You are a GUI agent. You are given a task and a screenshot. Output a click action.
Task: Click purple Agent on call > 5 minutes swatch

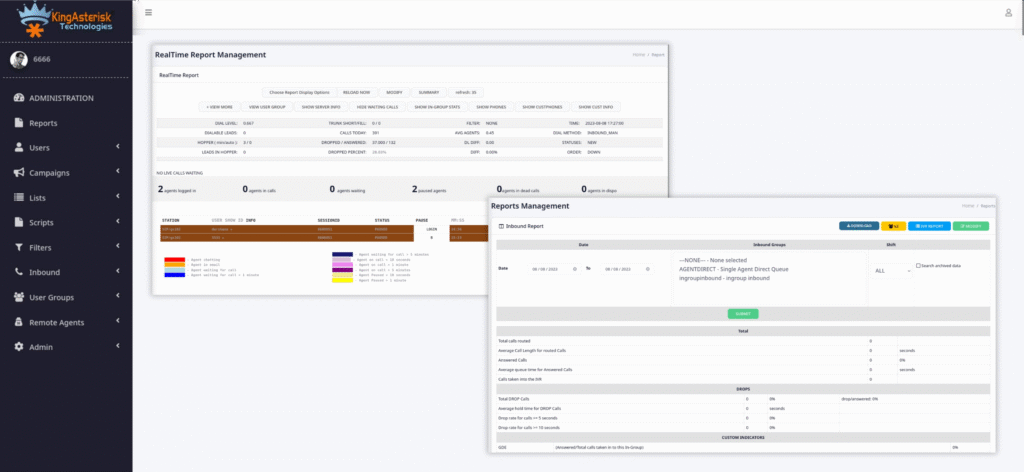pyautogui.click(x=343, y=270)
